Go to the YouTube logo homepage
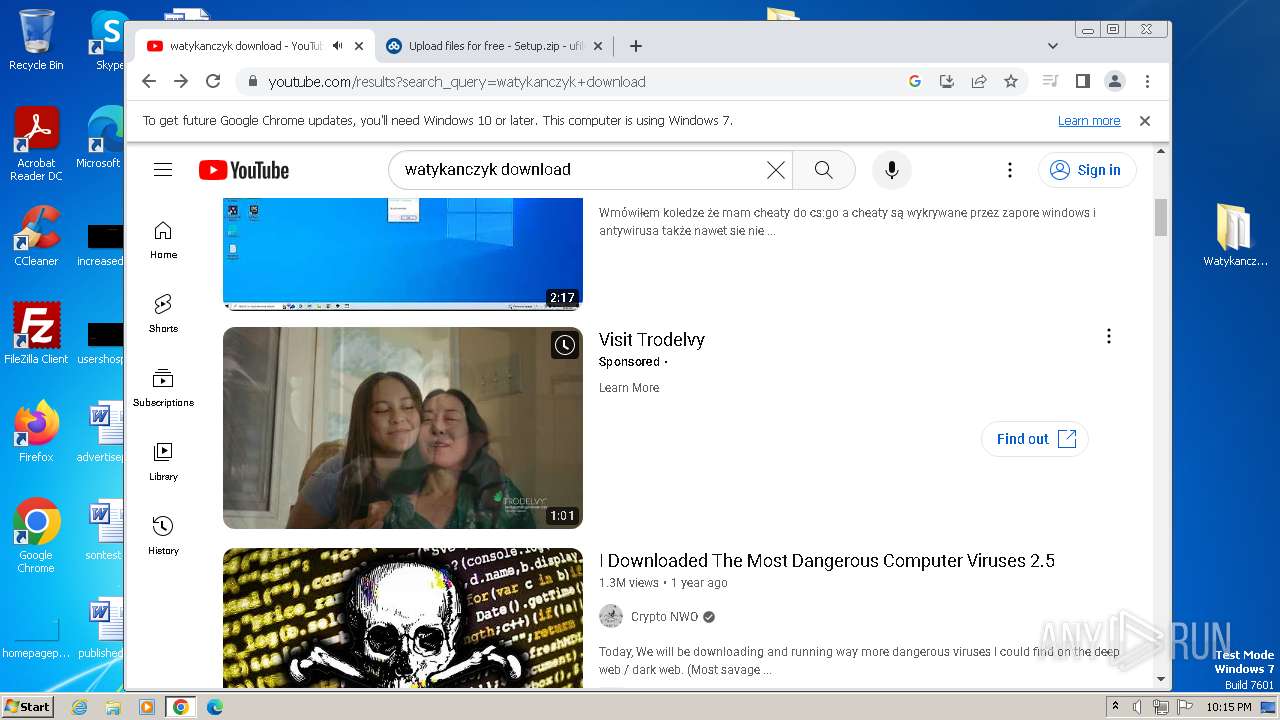This screenshot has height=720, width=1280. (x=243, y=170)
